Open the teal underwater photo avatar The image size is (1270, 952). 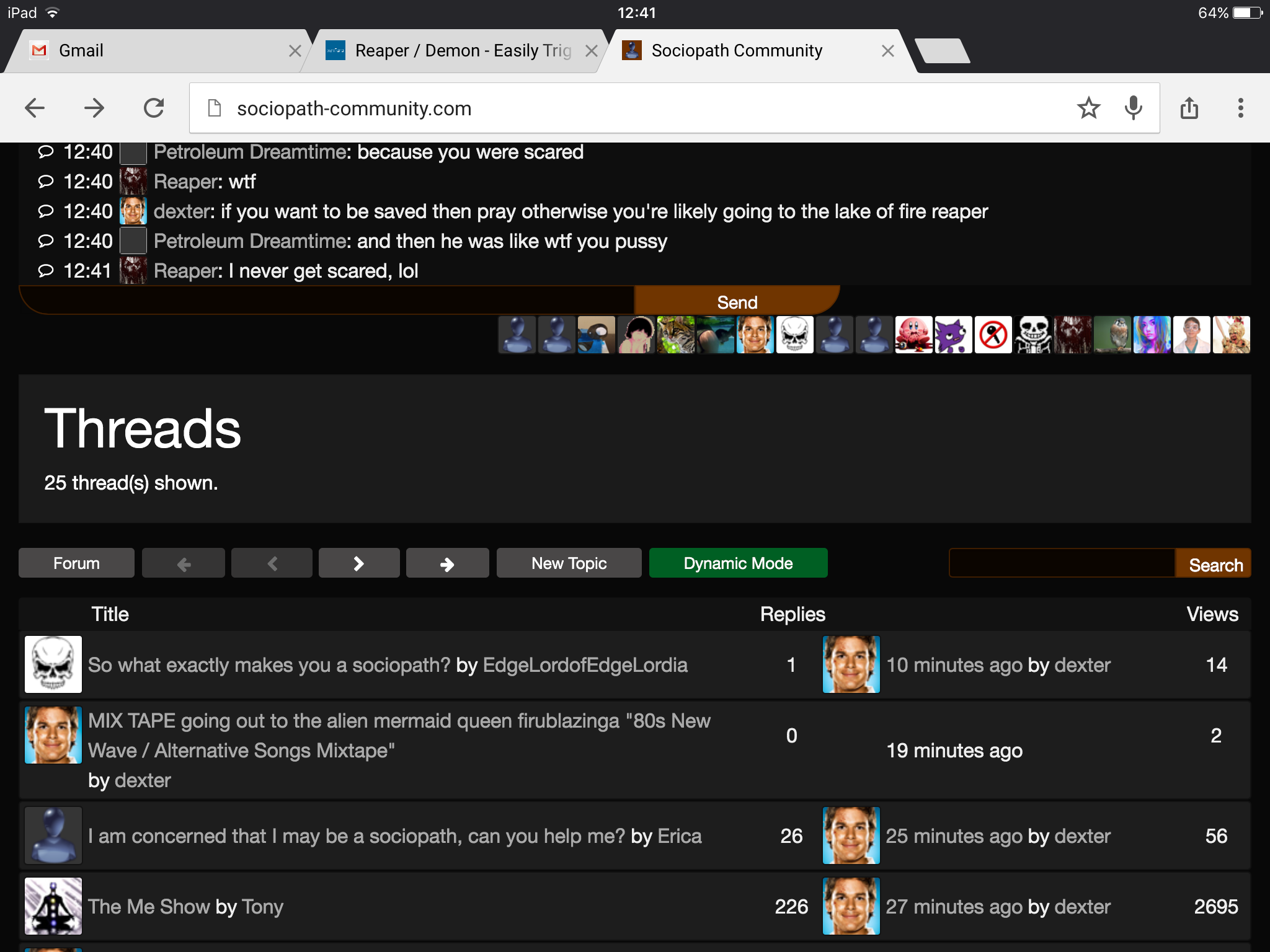point(715,335)
